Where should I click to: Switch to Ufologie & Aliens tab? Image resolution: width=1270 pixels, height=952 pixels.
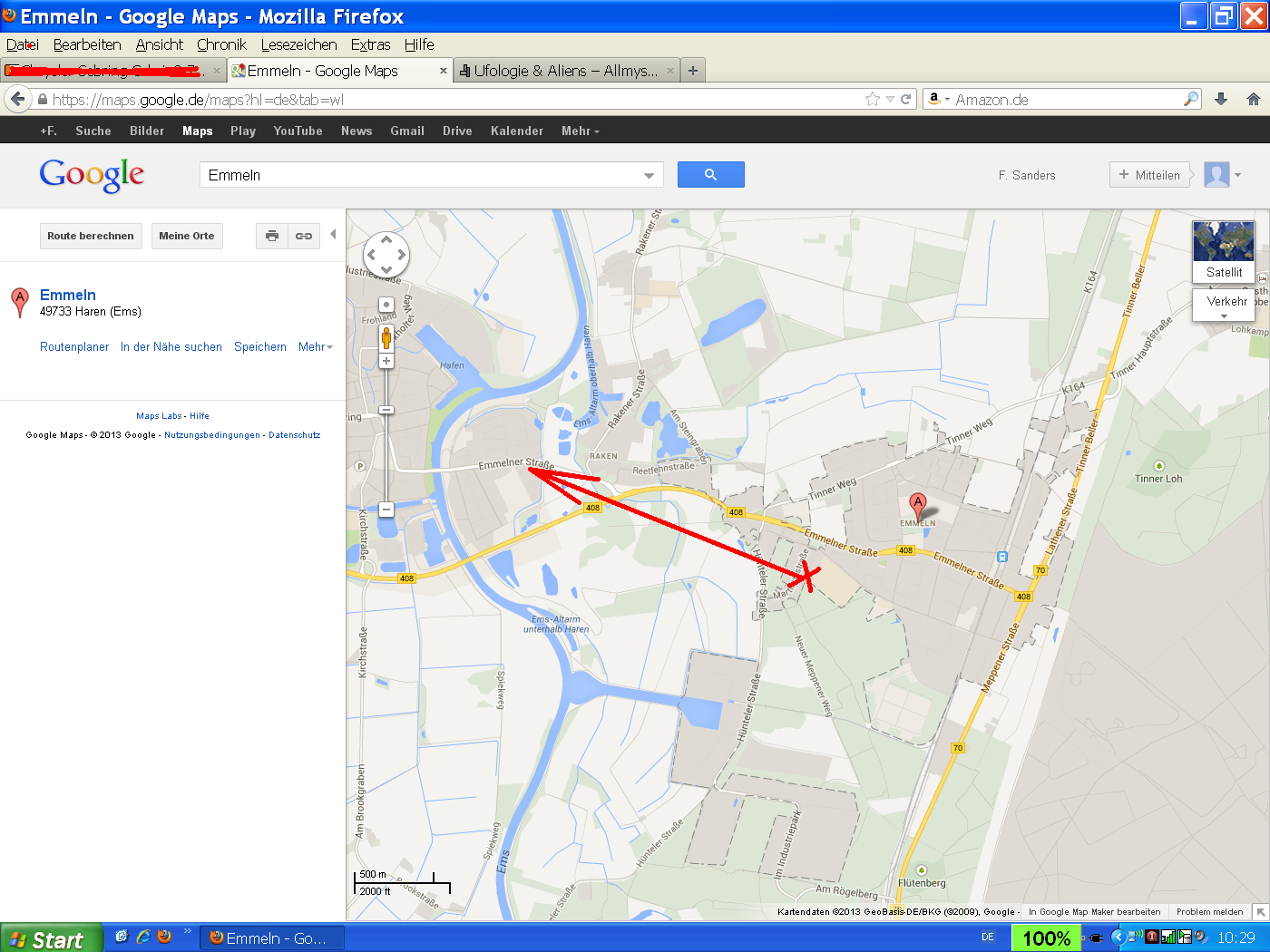(567, 71)
